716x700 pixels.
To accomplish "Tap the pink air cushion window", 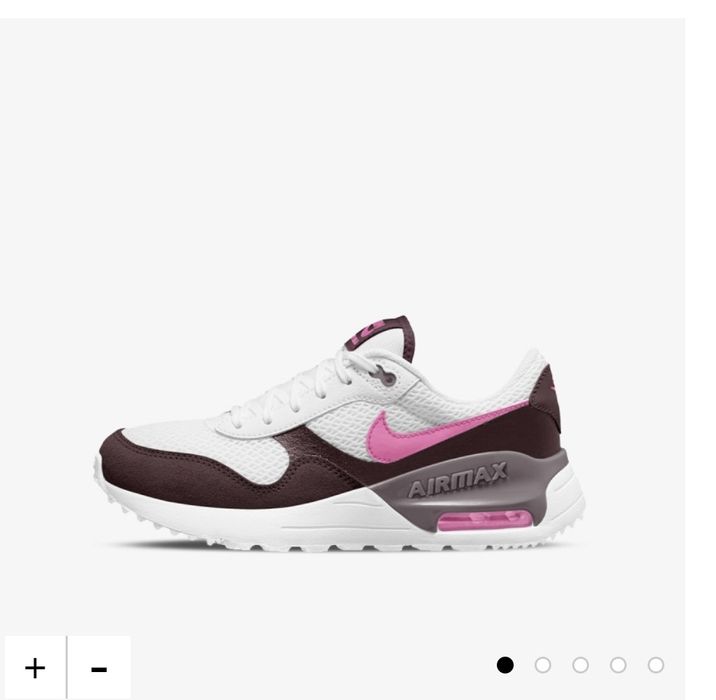I will 485,521.
